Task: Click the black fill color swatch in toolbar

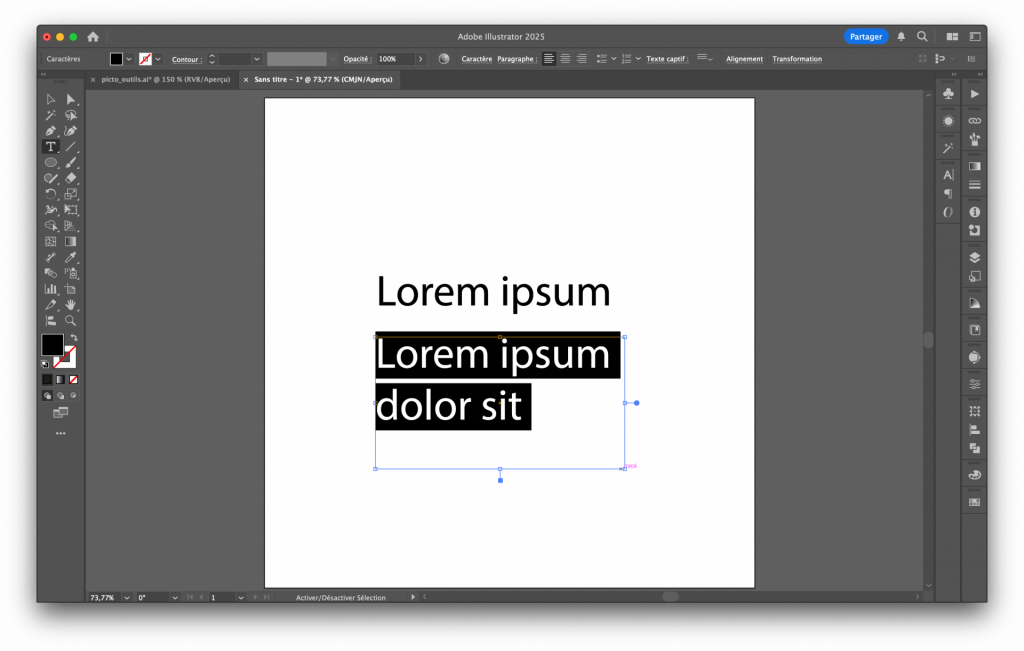Action: (52, 345)
